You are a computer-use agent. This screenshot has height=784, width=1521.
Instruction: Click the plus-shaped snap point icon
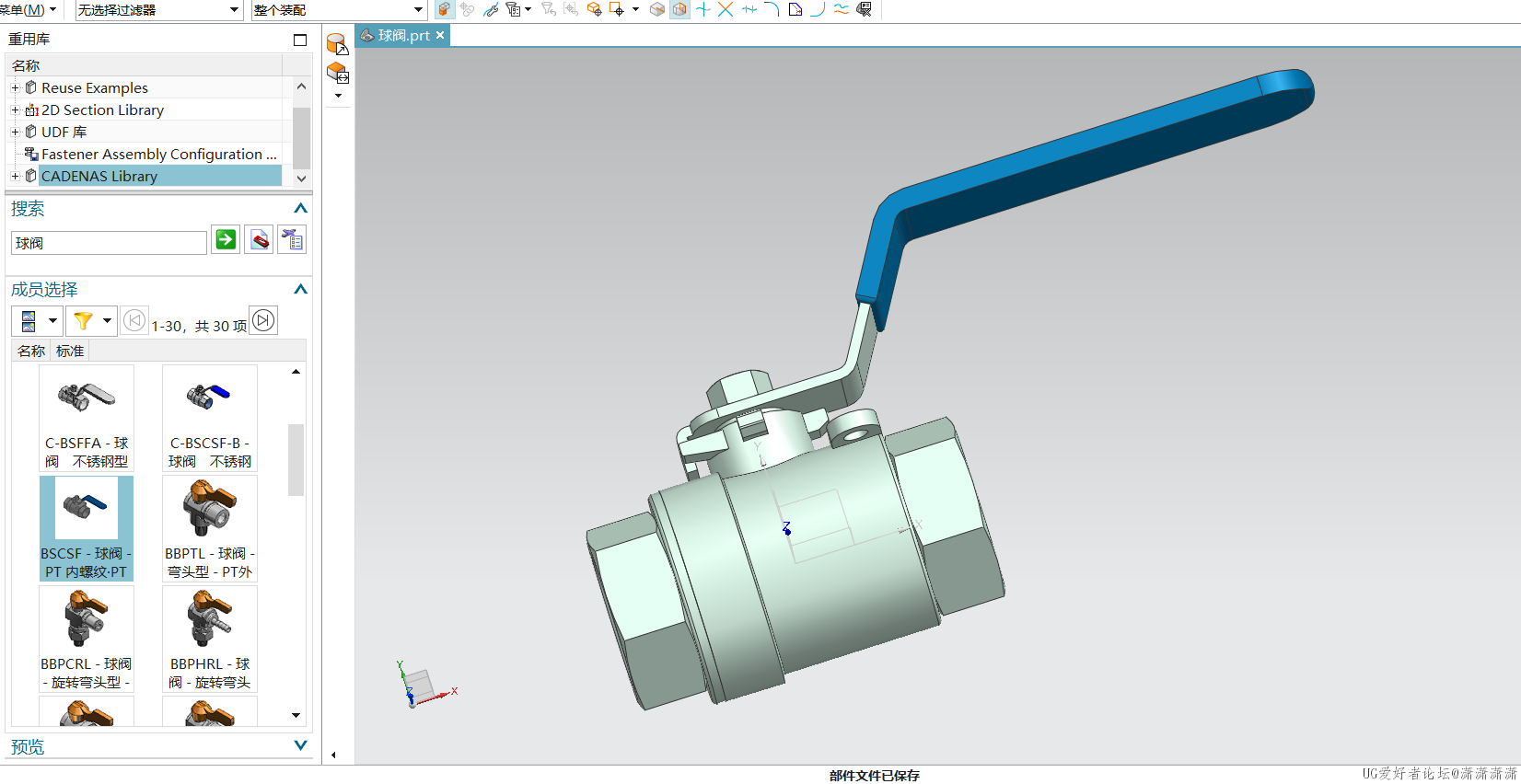coord(703,9)
